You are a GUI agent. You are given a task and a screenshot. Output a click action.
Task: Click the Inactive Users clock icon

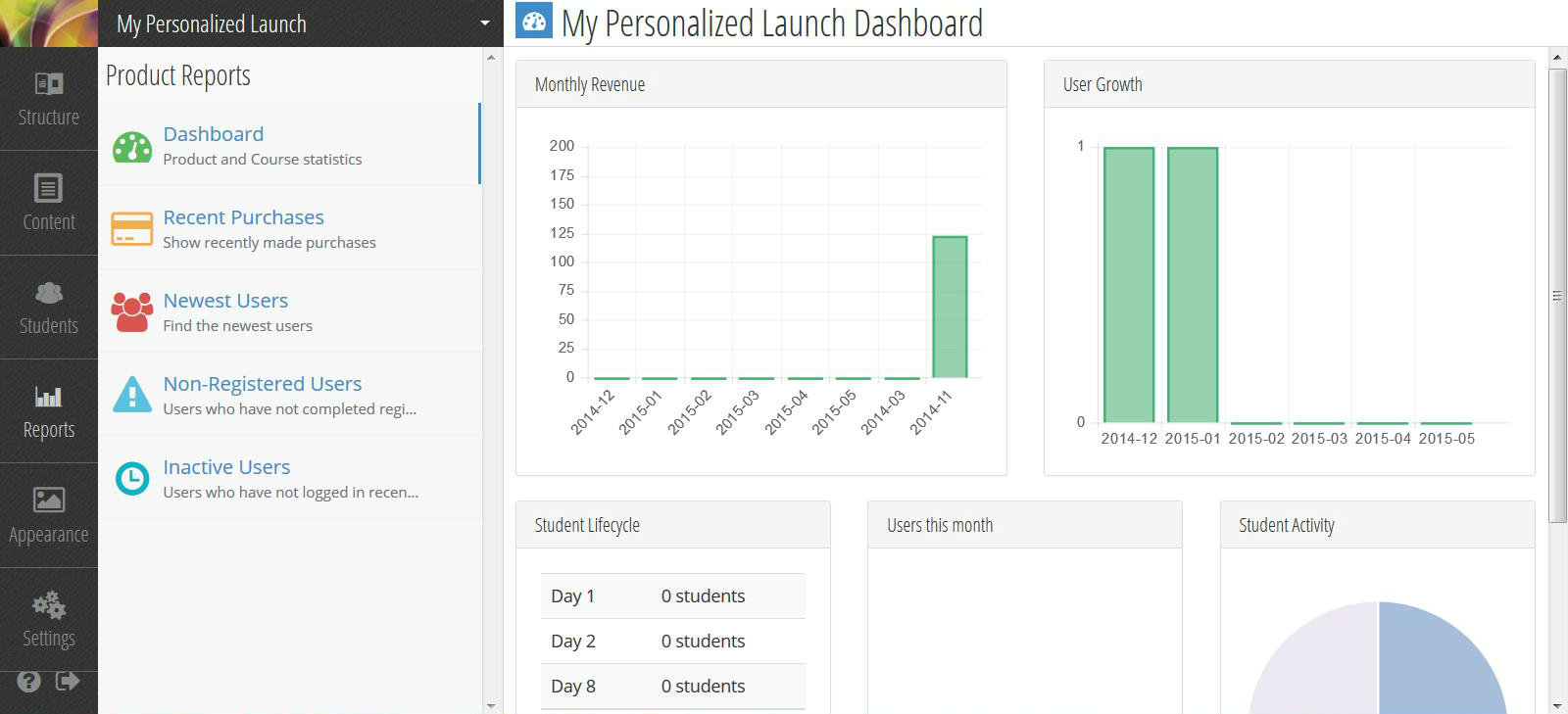click(x=132, y=478)
